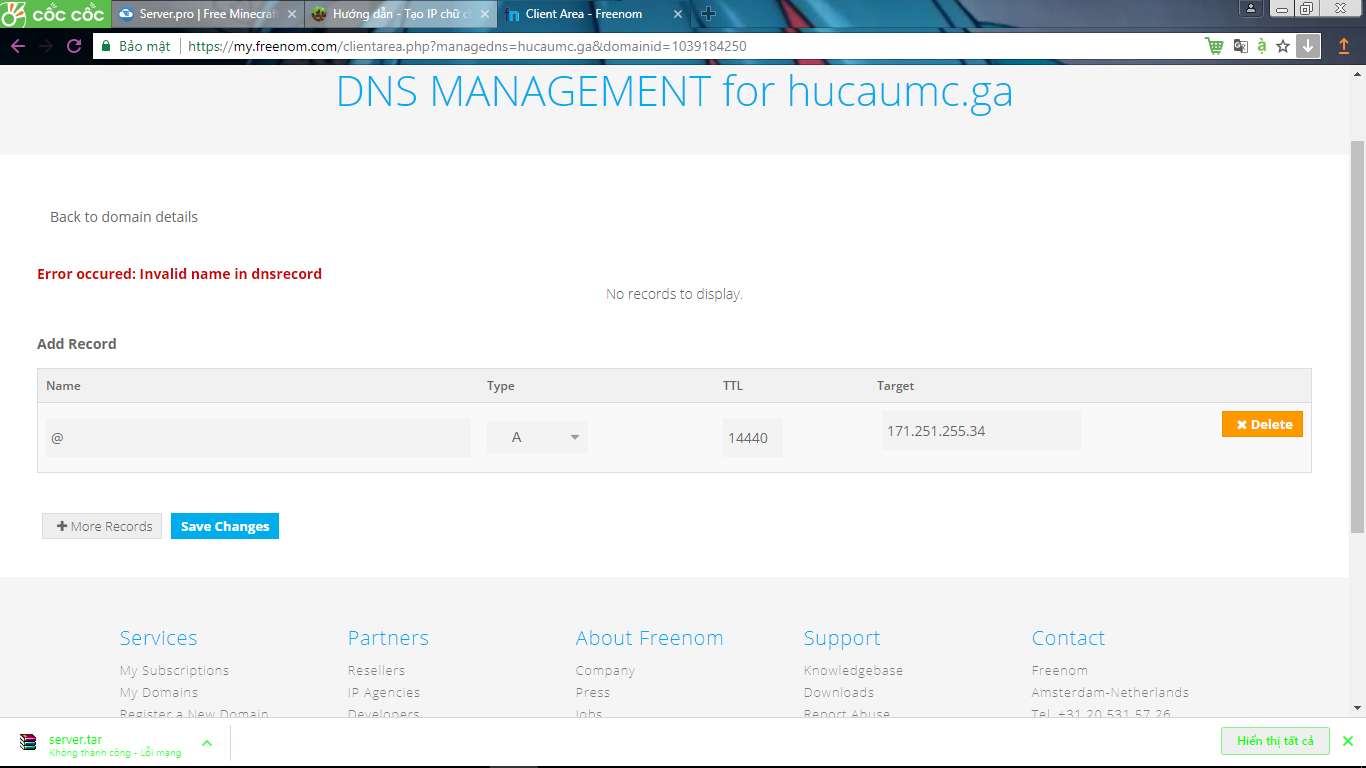Screen dimensions: 1366x768
Task: Click the browser address bar URL
Action: 467,46
